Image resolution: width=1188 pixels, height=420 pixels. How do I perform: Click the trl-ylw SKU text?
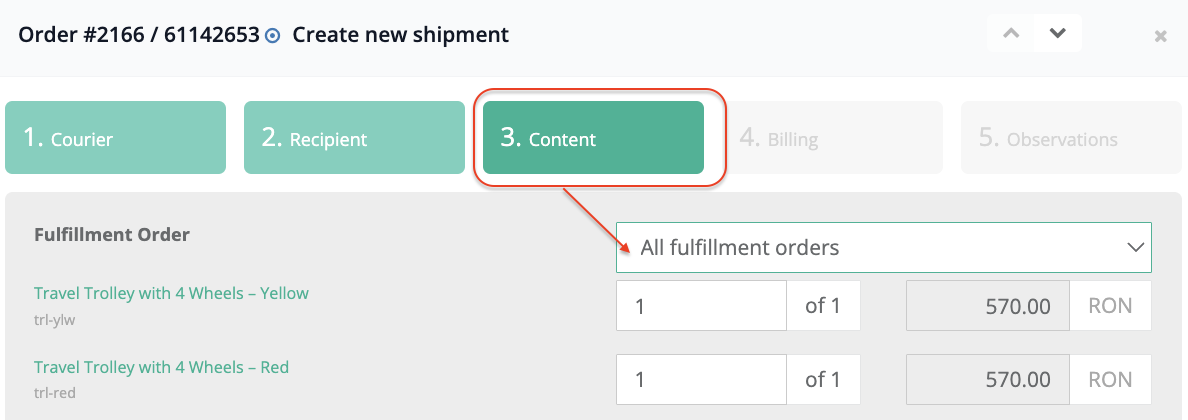point(55,320)
